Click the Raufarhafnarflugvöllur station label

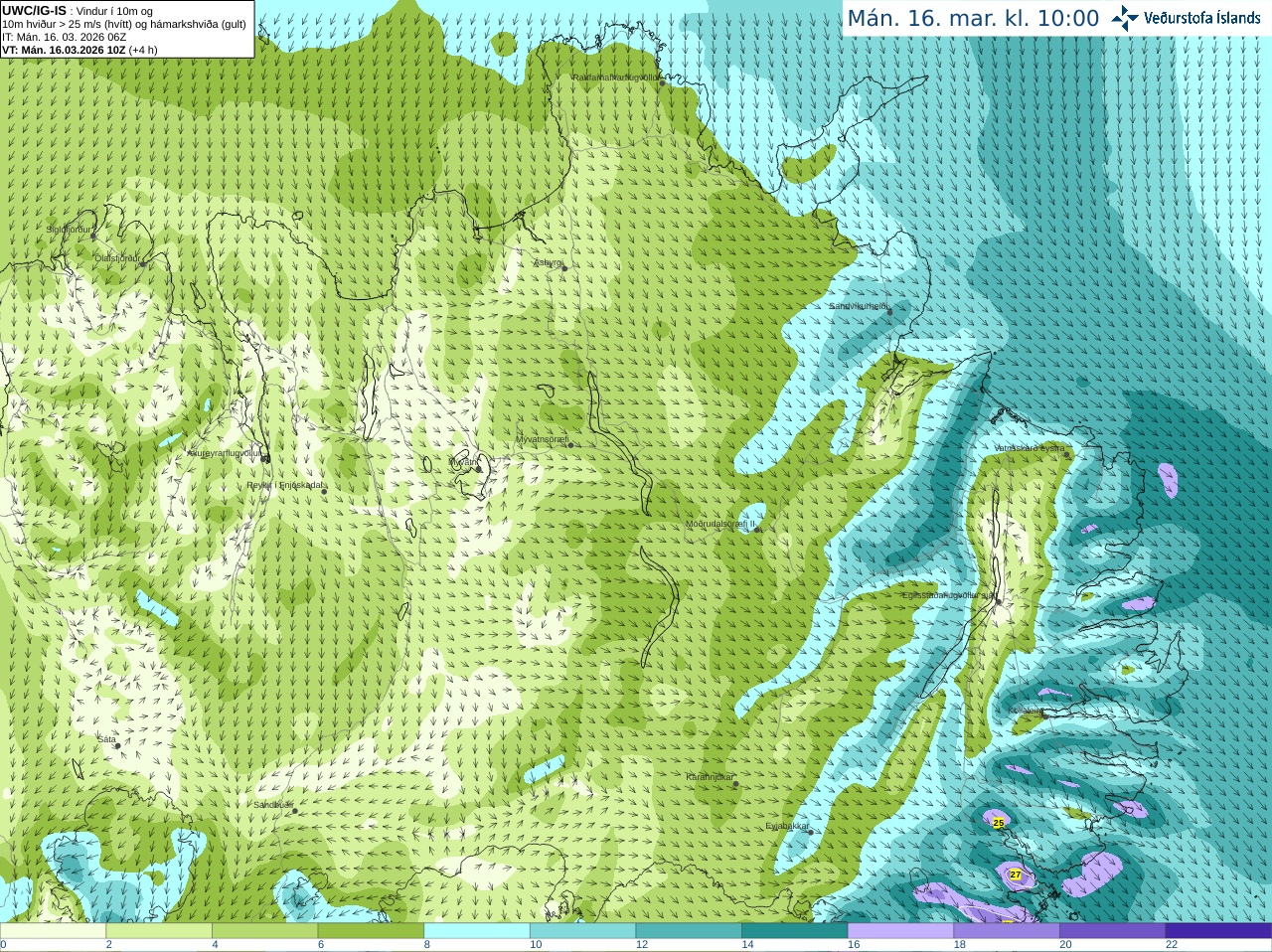[x=615, y=77]
